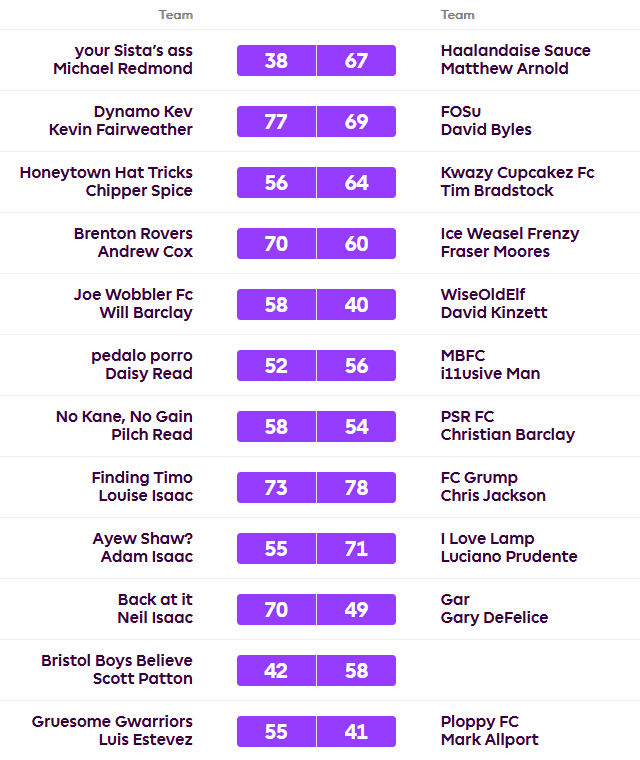Open the WiseOldElf team link
640x760 pixels.
[x=483, y=295]
